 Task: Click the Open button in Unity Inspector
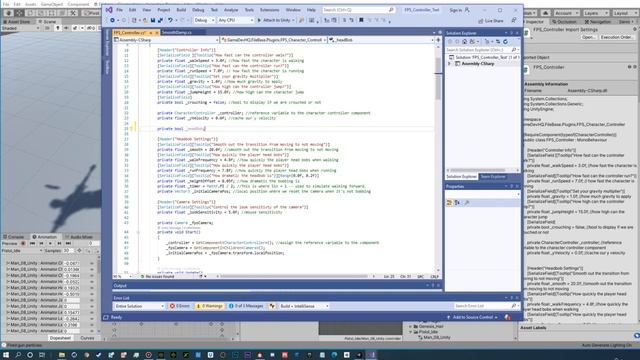tap(588, 37)
